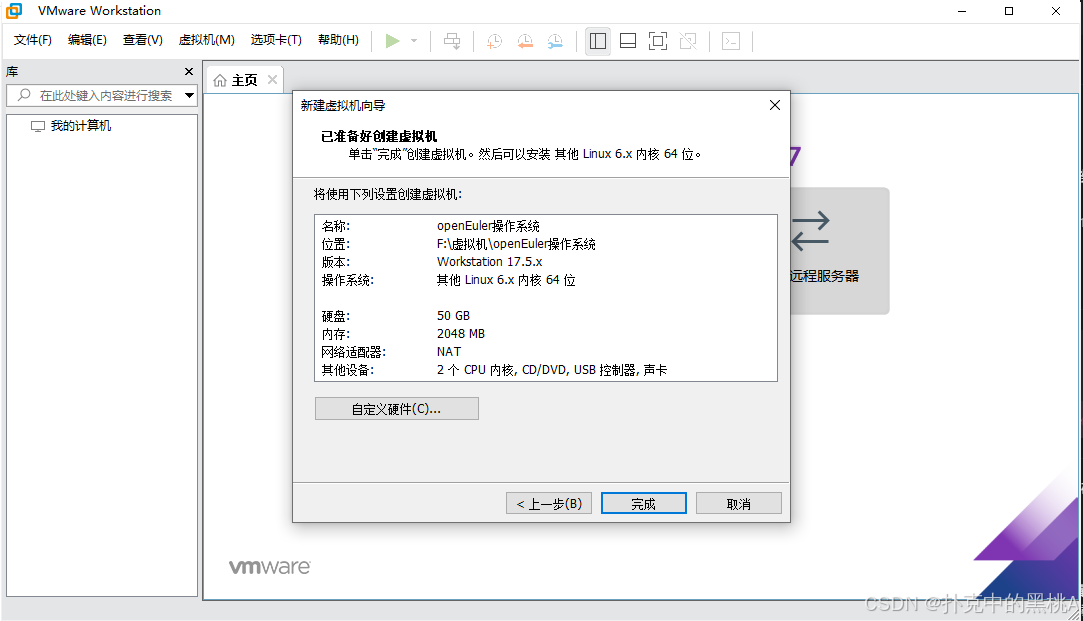
Task: Click the Full Screen mode icon
Action: pos(658,41)
